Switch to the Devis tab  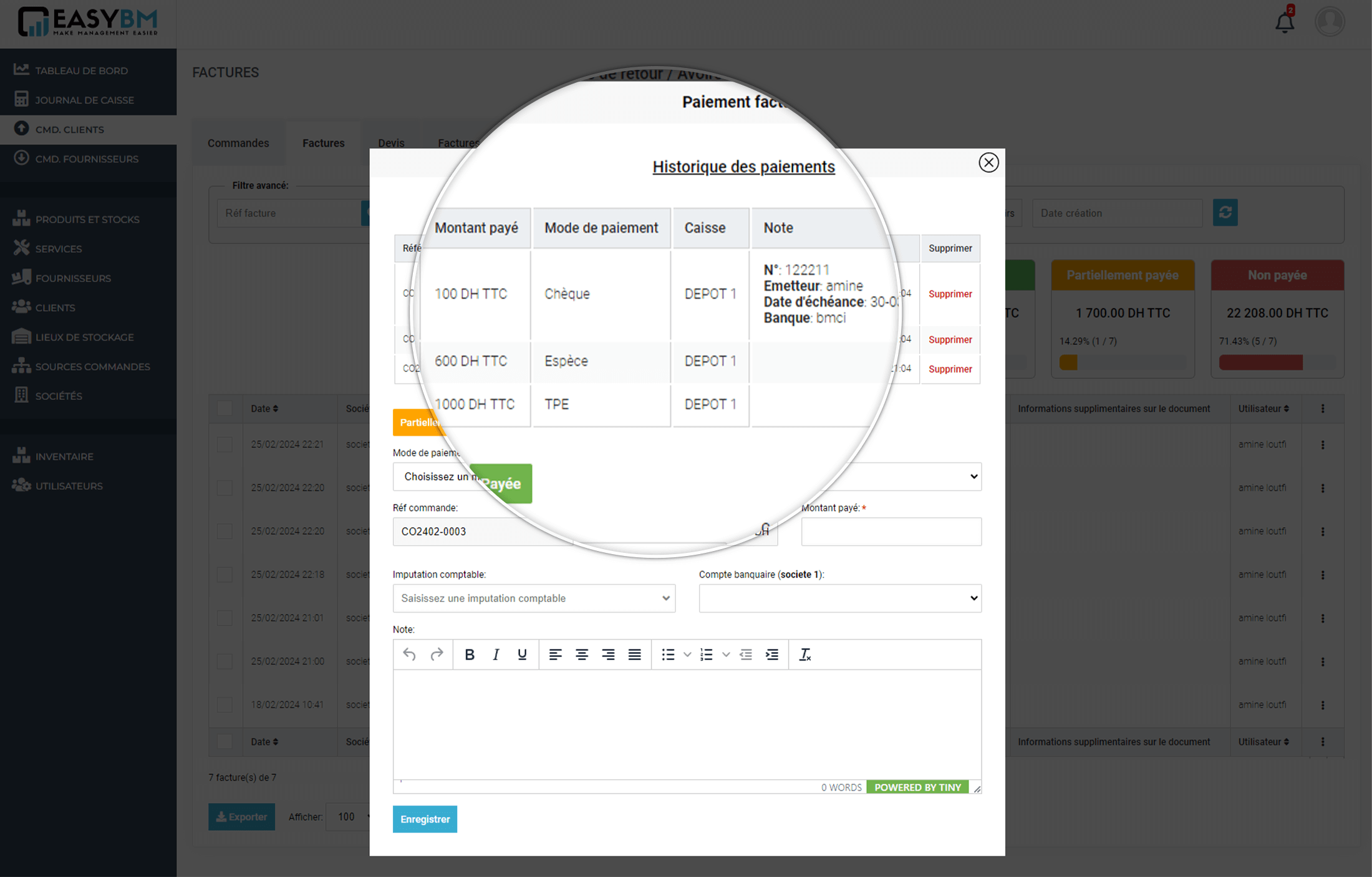point(391,143)
